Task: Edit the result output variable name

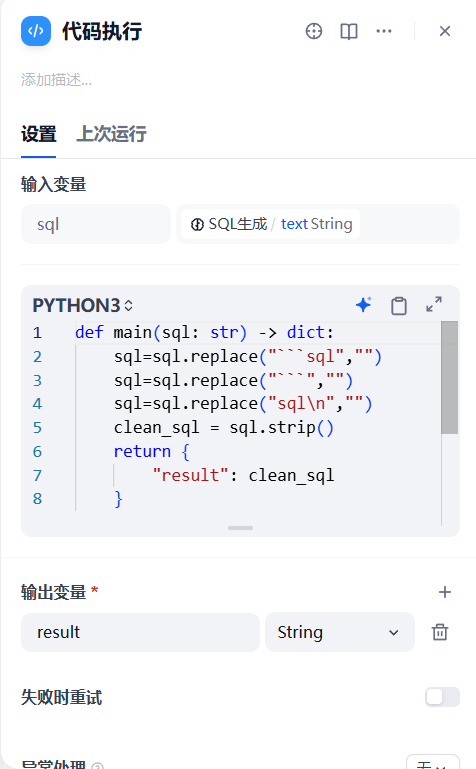Action: click(140, 632)
